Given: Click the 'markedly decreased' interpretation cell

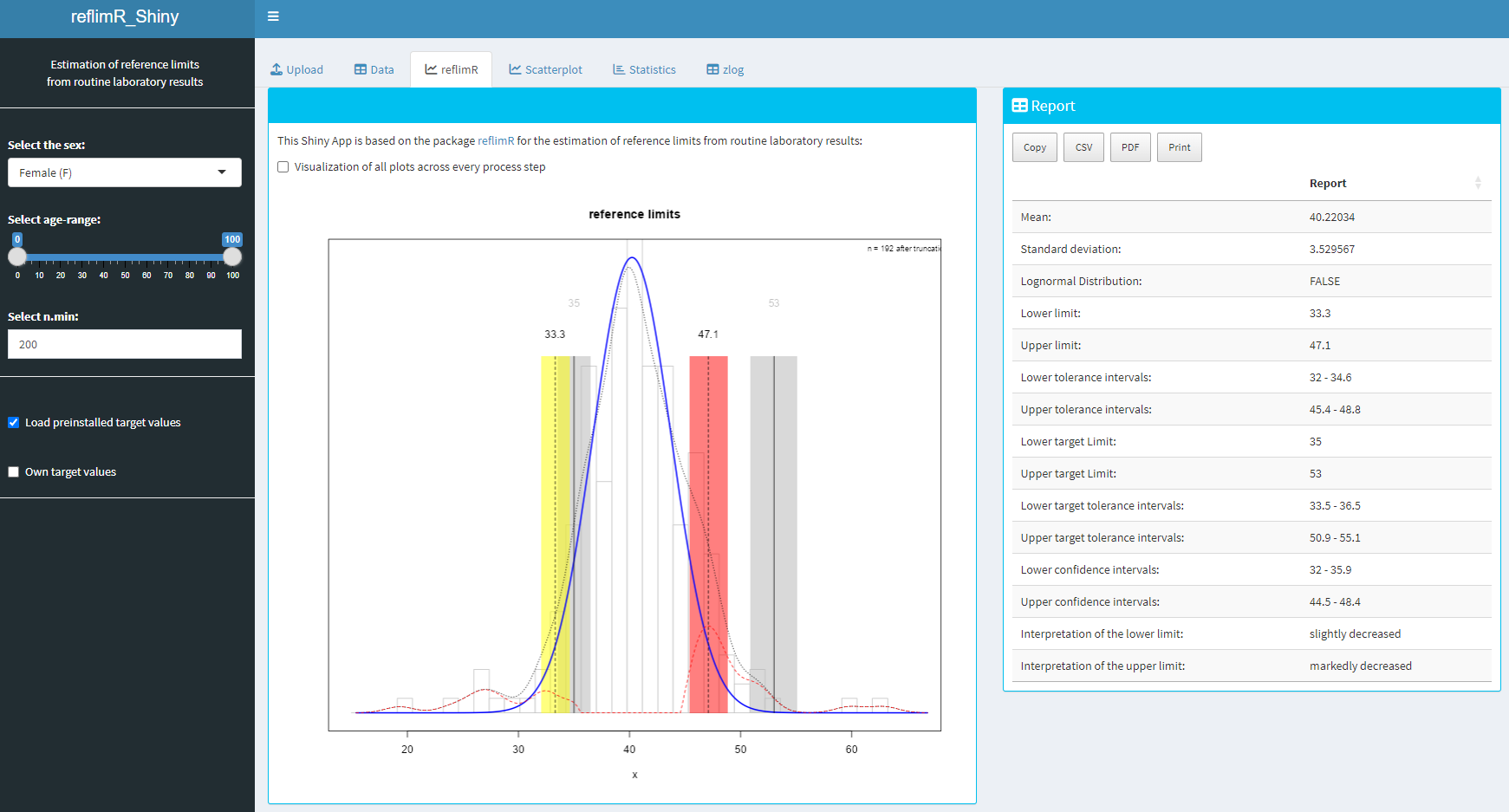Looking at the screenshot, I should coord(1360,666).
